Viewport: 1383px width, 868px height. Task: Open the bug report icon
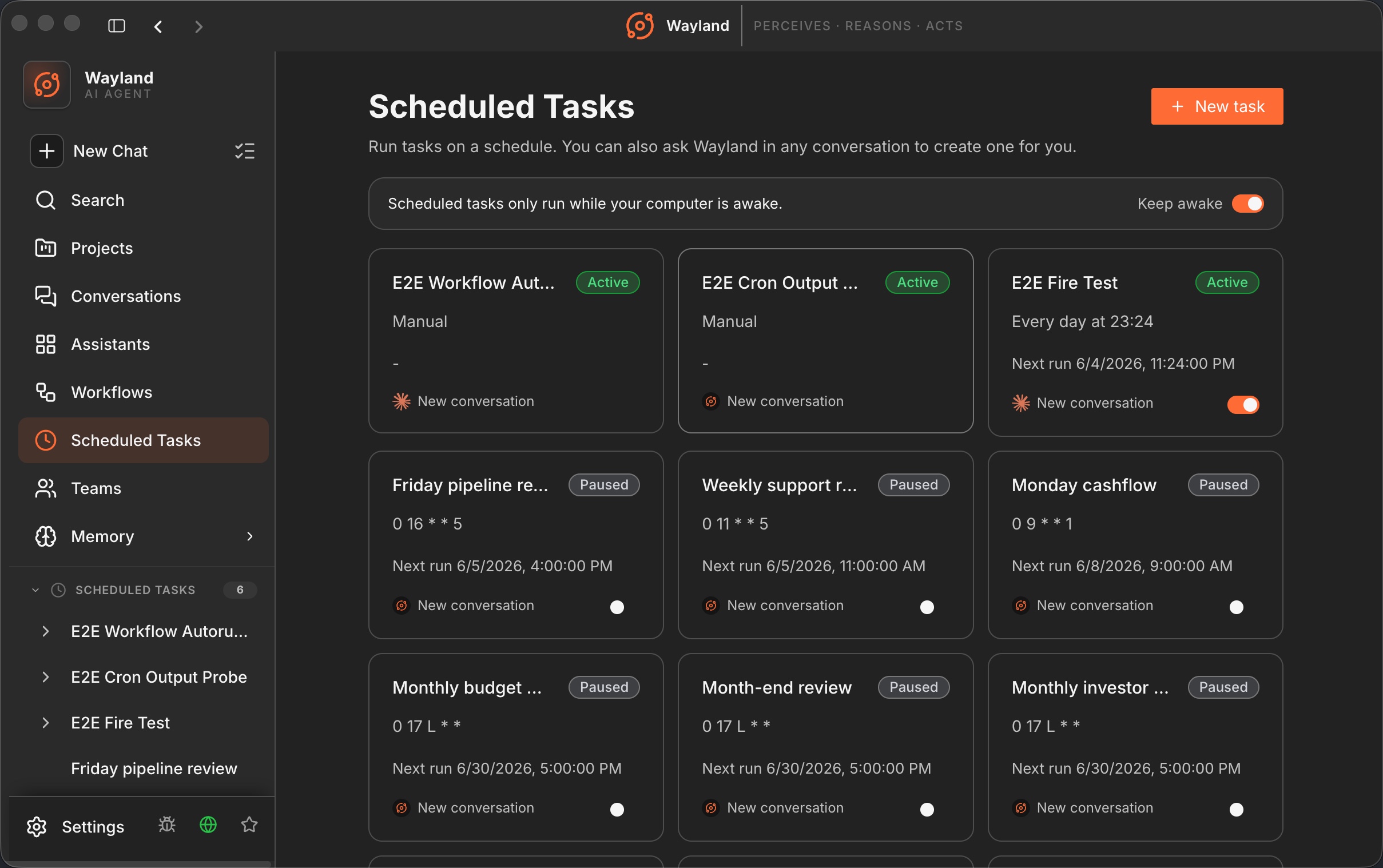pos(167,825)
